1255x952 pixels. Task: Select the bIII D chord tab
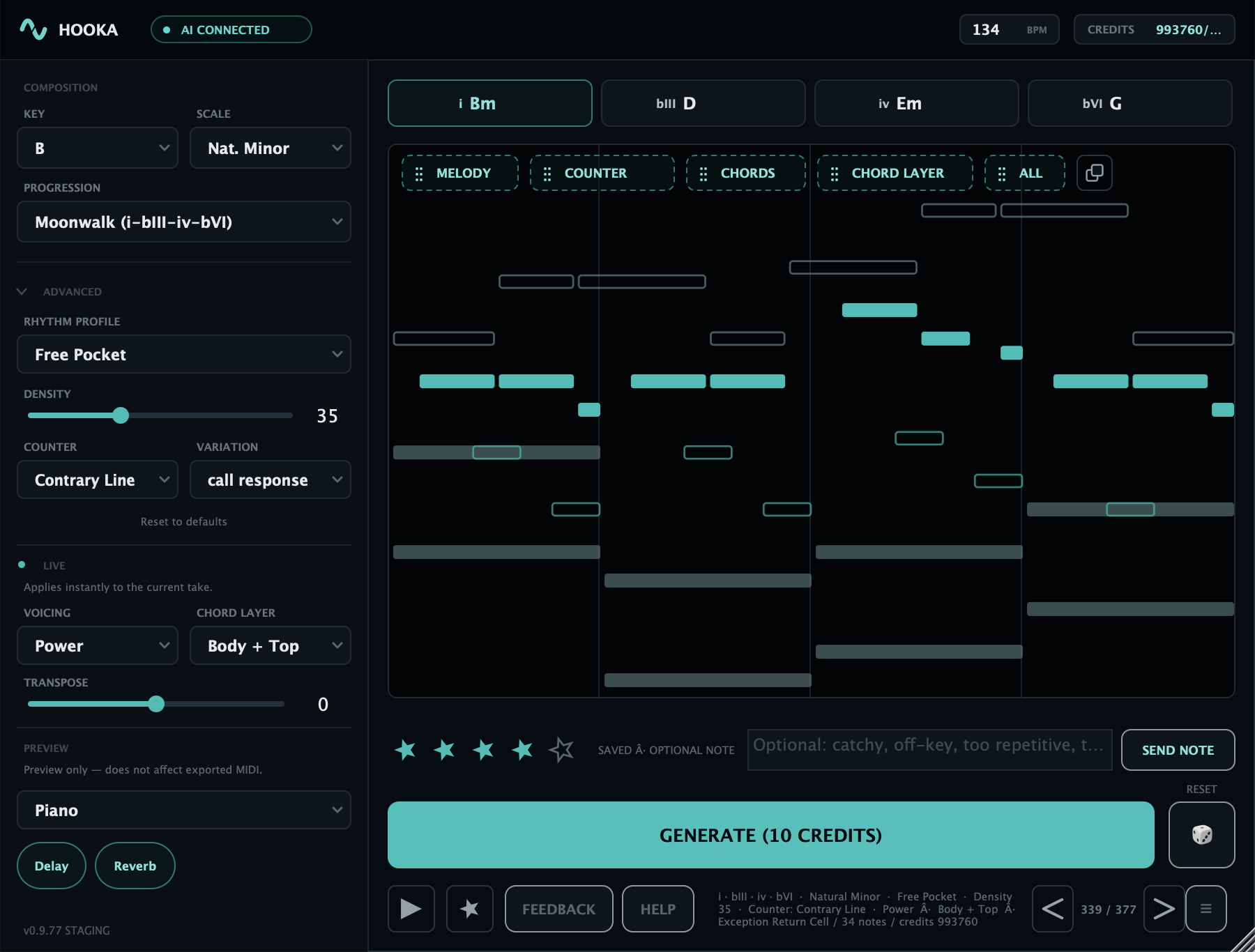(703, 103)
